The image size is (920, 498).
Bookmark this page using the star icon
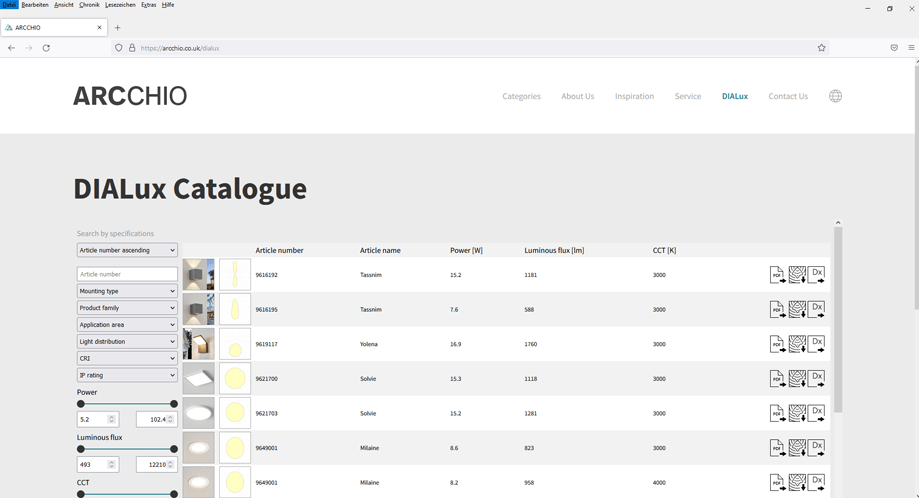click(x=822, y=48)
